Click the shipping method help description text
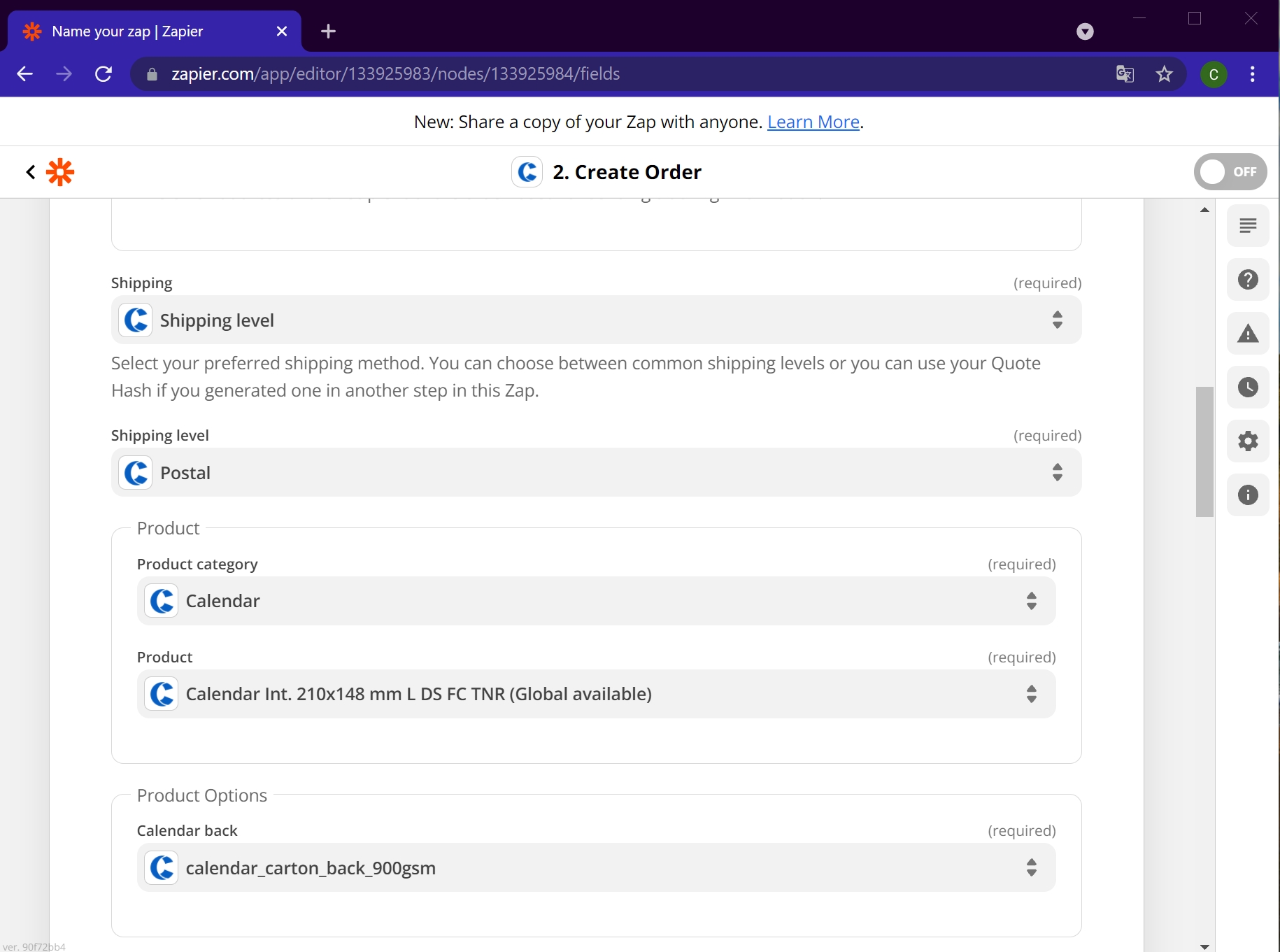This screenshot has width=1280, height=952. point(576,377)
